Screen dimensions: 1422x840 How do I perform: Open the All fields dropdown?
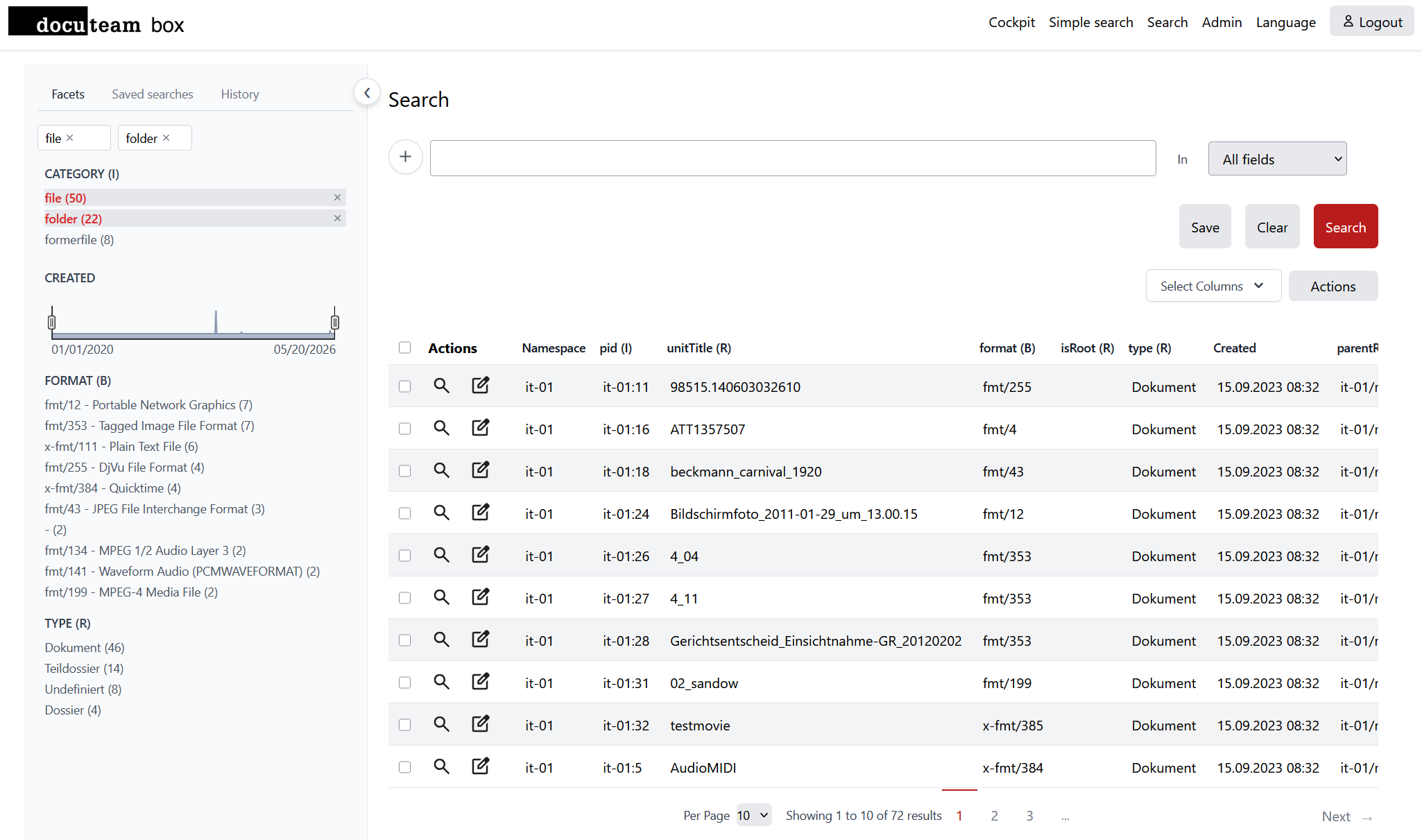1277,159
